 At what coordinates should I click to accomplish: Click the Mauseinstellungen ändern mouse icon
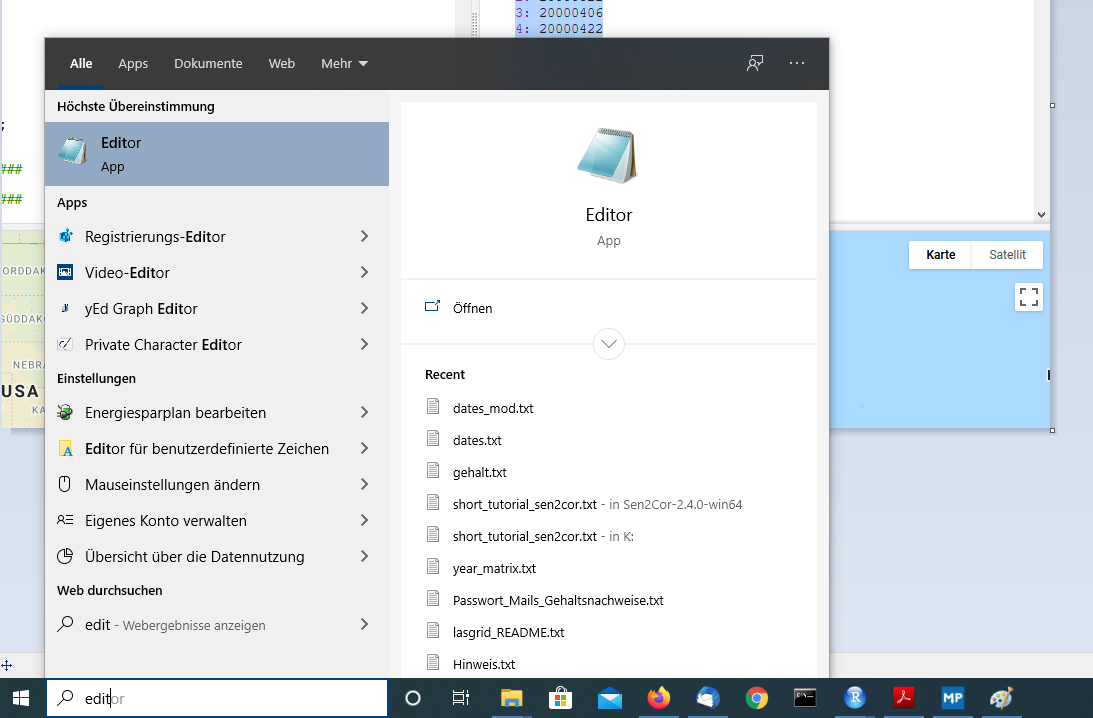click(x=65, y=484)
